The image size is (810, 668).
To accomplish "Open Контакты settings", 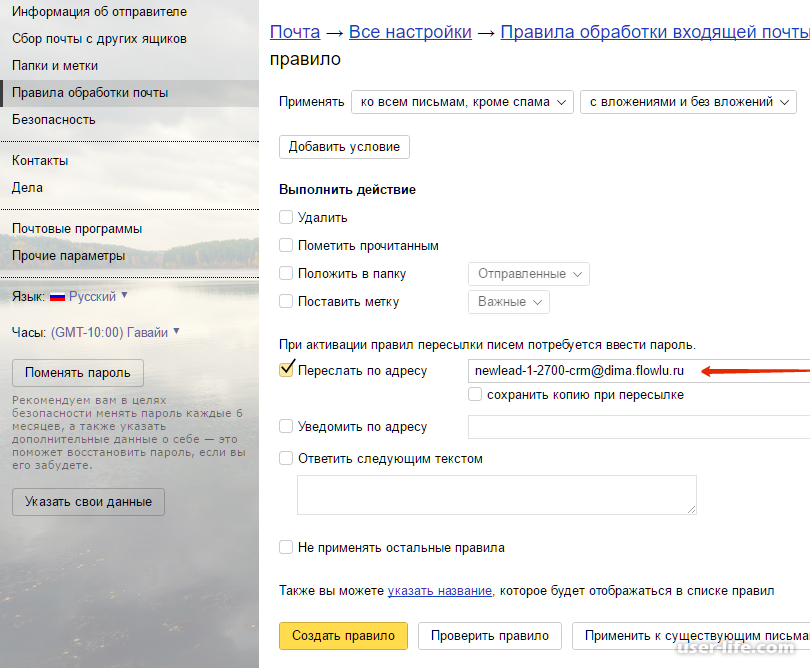I will [x=40, y=161].
